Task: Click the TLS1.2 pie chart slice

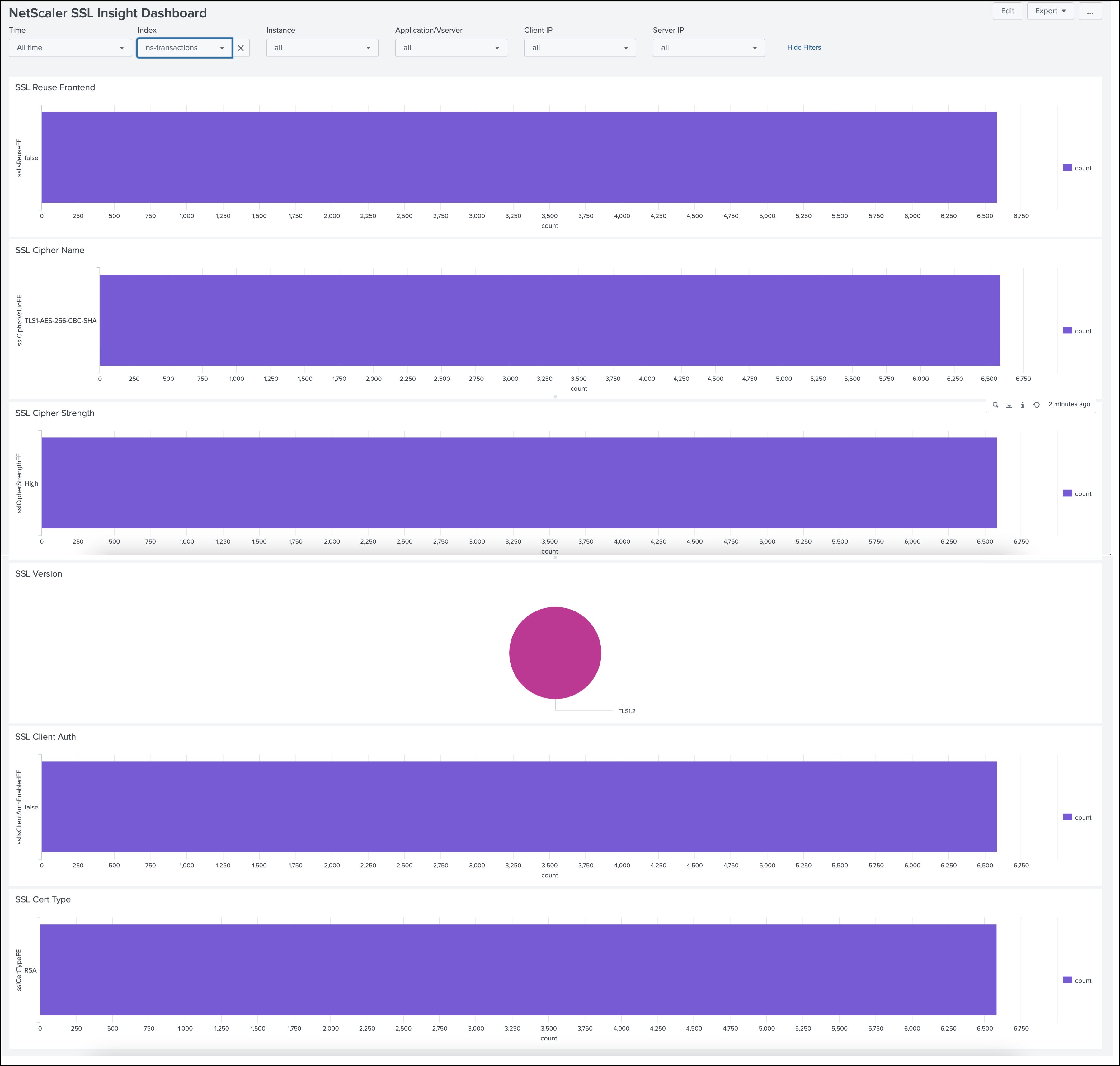Action: coord(555,653)
